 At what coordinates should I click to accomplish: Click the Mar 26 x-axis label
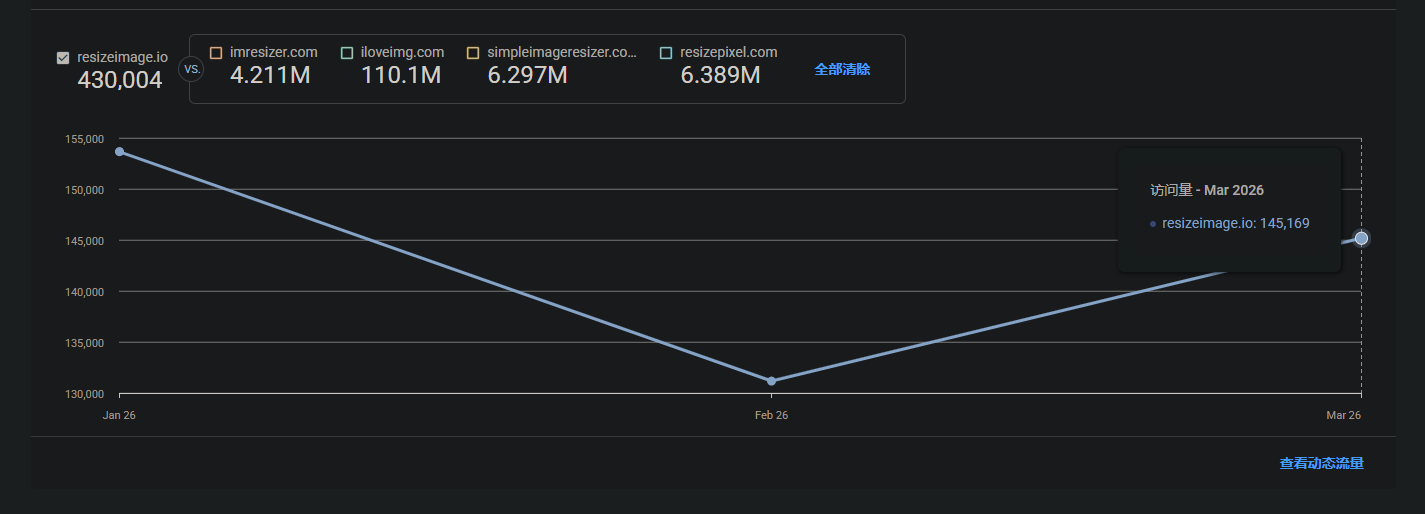1344,415
